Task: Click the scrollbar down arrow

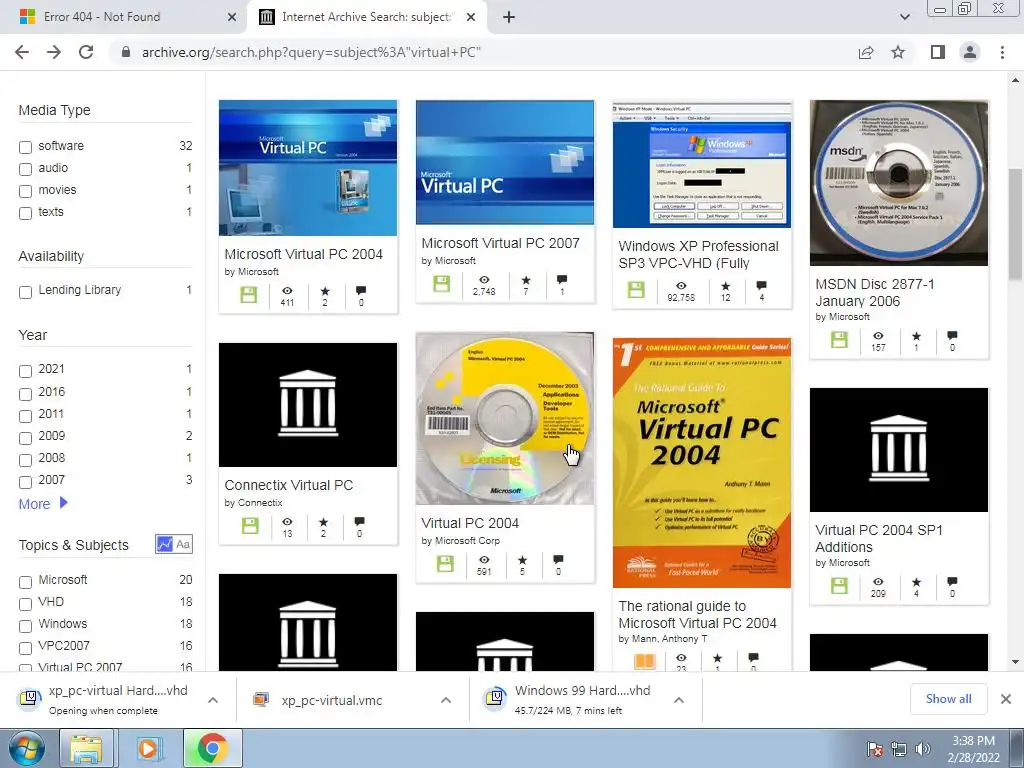Action: [x=1015, y=662]
